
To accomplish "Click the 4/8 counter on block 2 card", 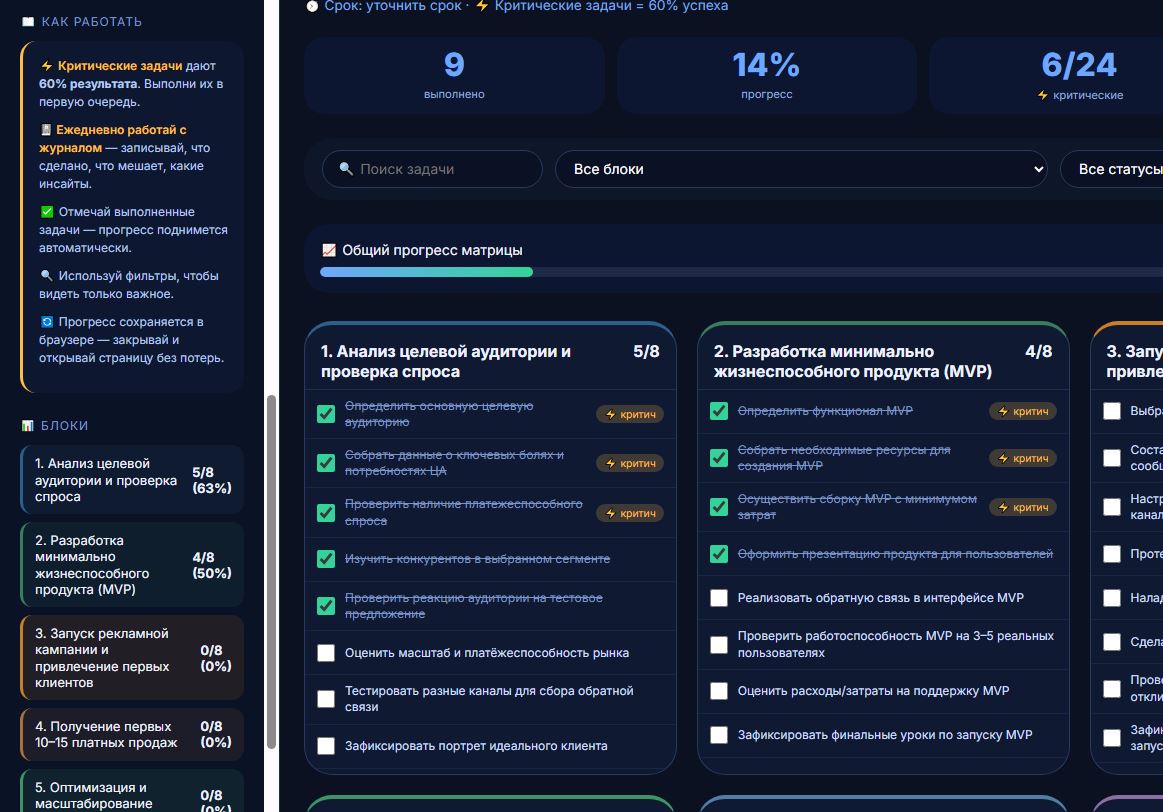I will [x=1038, y=351].
